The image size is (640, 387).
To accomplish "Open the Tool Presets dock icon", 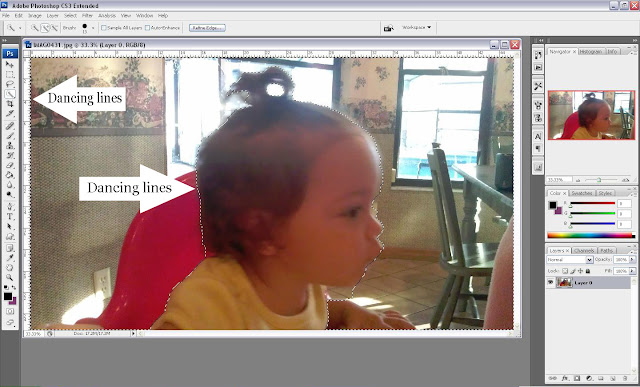I will pos(538,86).
